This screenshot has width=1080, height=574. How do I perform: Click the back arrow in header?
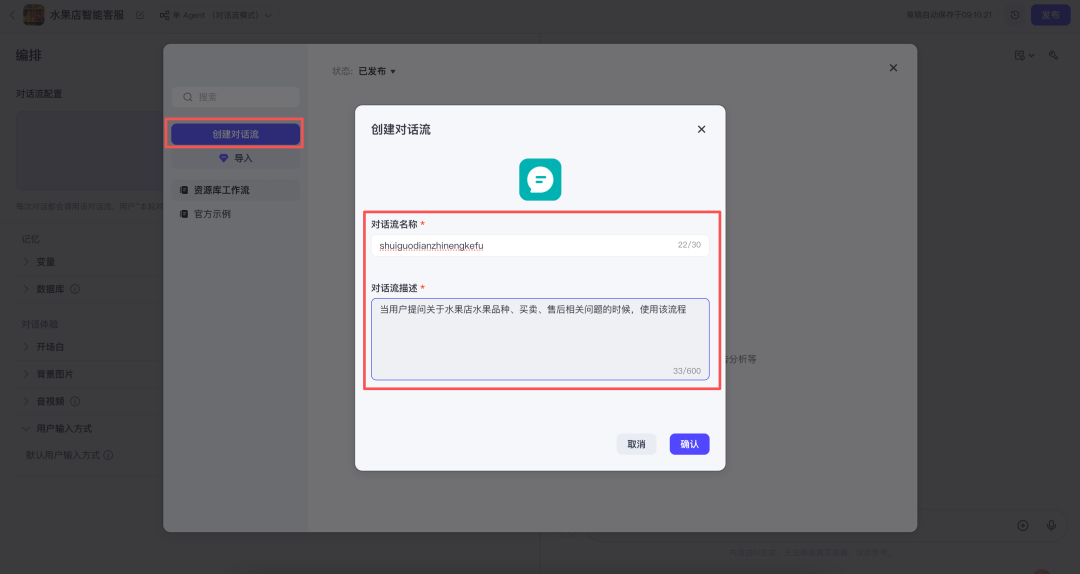point(11,14)
